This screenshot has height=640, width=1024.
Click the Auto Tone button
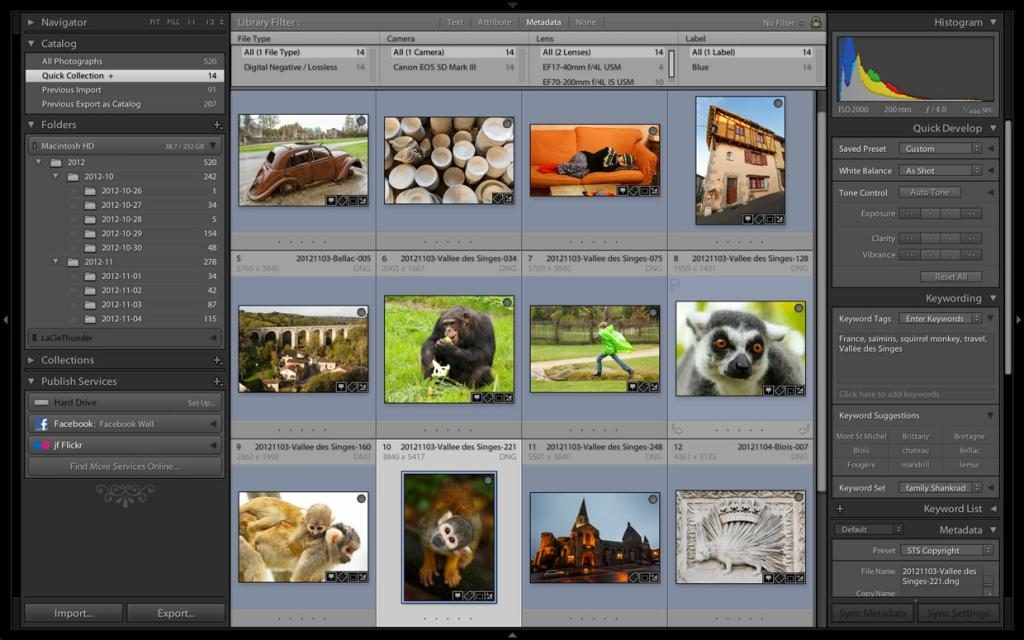tap(929, 192)
